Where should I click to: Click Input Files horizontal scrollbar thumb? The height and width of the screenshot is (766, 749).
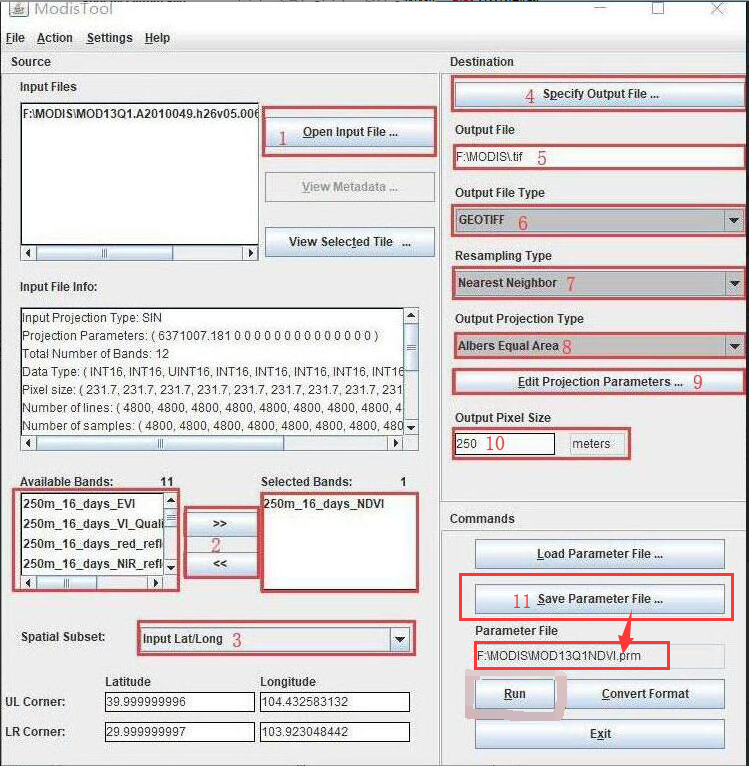[105, 253]
